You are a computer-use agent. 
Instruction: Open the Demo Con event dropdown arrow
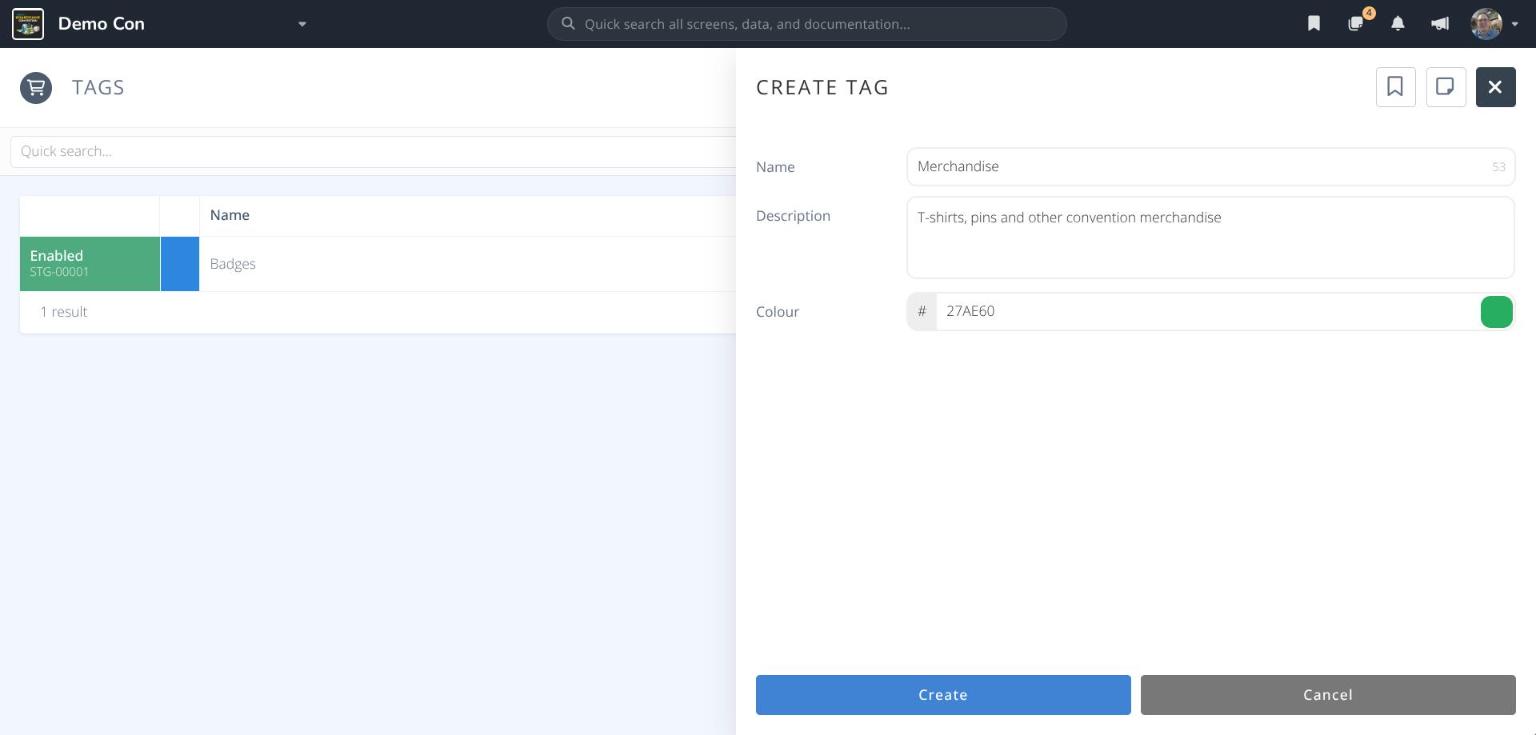302,24
